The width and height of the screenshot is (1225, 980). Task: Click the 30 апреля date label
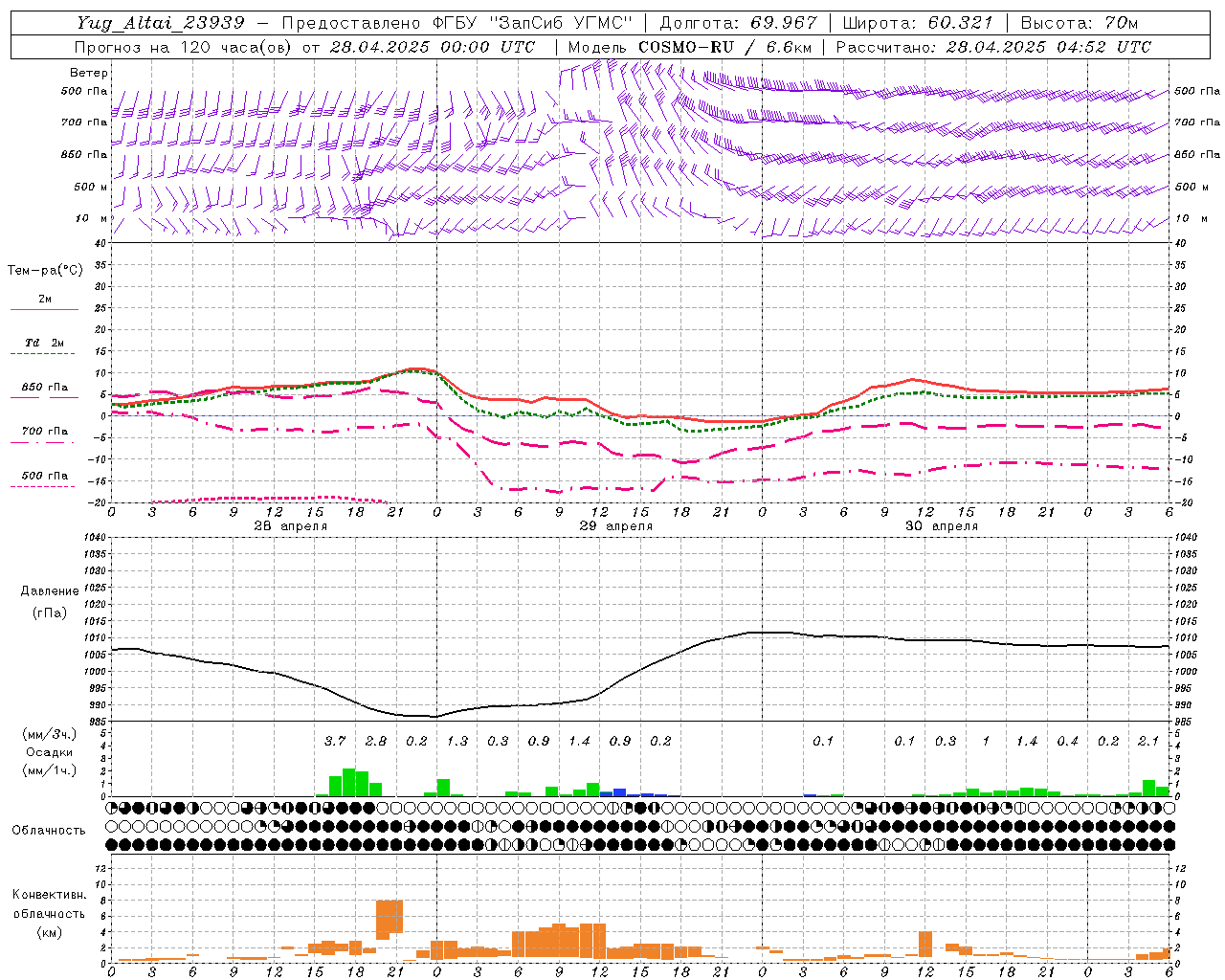tap(942, 526)
